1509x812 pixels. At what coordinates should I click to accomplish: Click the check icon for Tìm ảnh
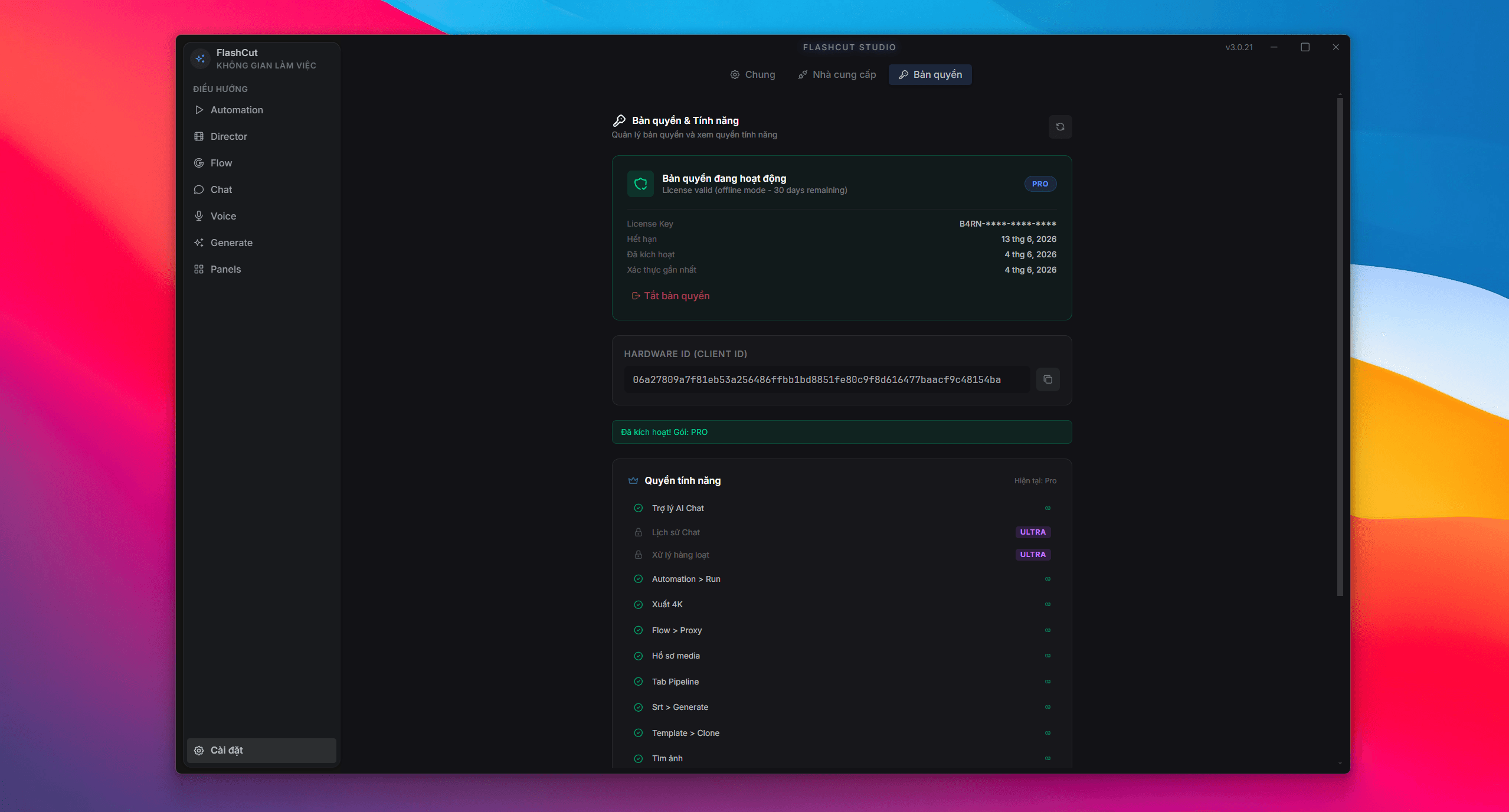[x=638, y=758]
